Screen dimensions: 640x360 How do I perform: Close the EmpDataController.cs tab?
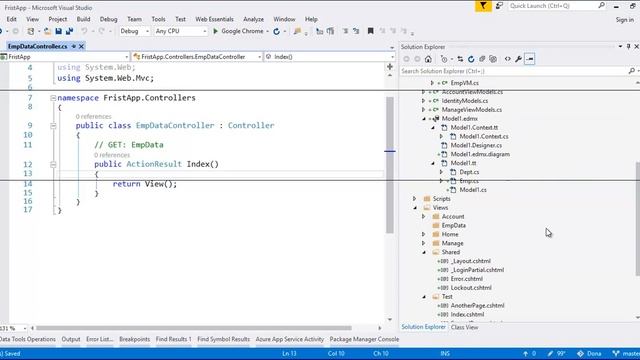[81, 47]
